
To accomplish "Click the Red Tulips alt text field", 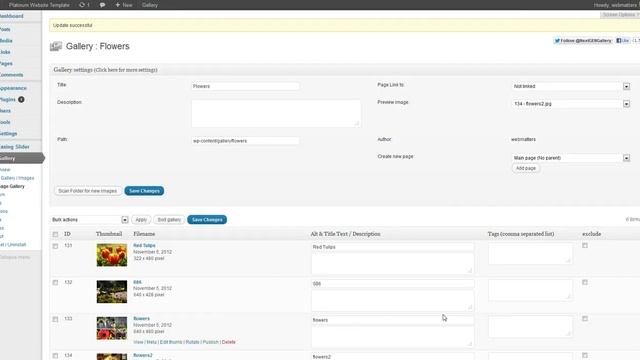I will 393,247.
